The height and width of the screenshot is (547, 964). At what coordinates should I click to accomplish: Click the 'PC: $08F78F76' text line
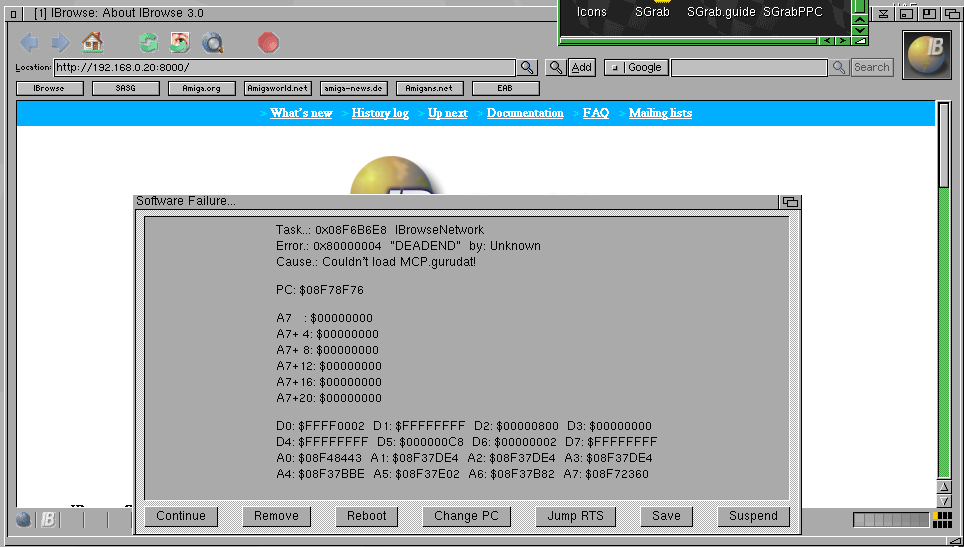click(x=320, y=290)
